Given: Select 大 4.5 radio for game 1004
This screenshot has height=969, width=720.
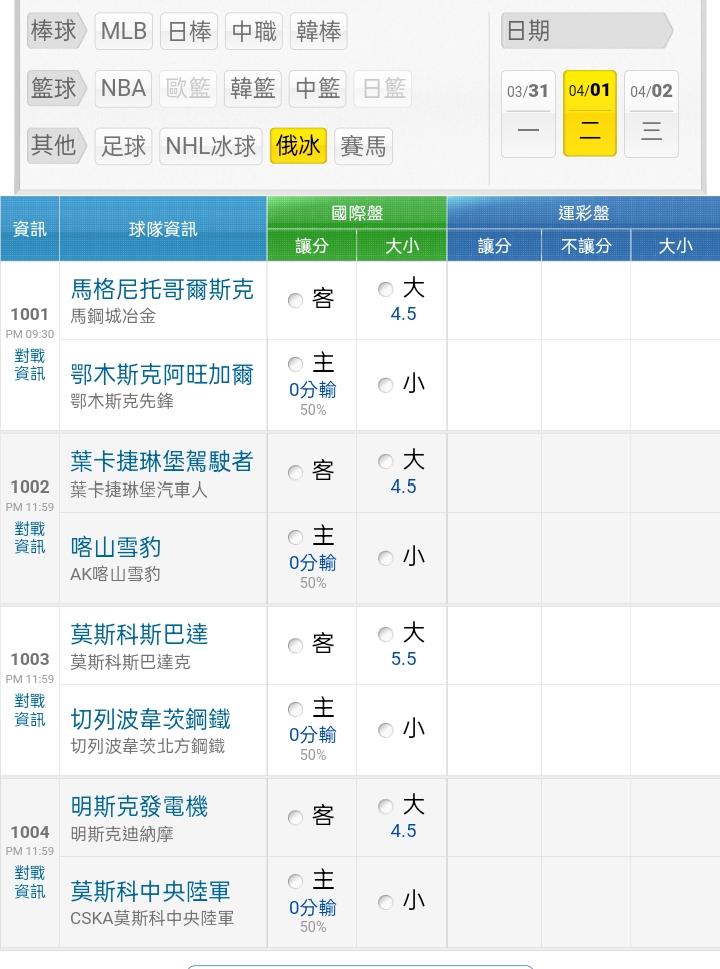Looking at the screenshot, I should coord(386,806).
